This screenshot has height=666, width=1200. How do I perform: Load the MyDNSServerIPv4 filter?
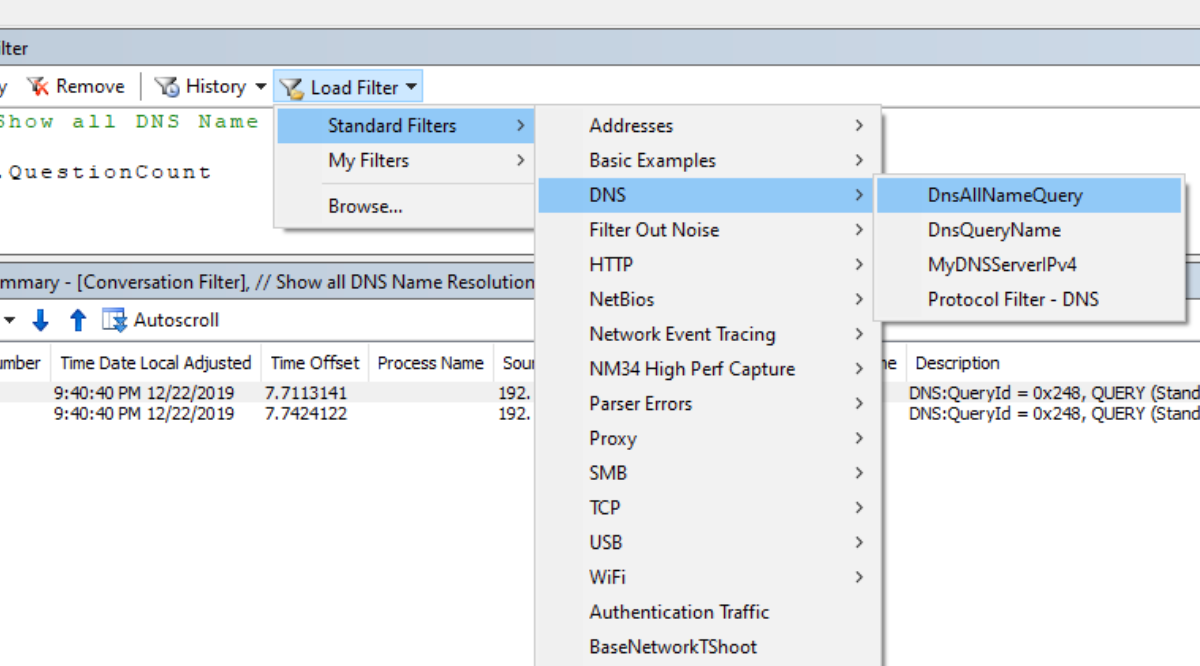tap(1029, 265)
